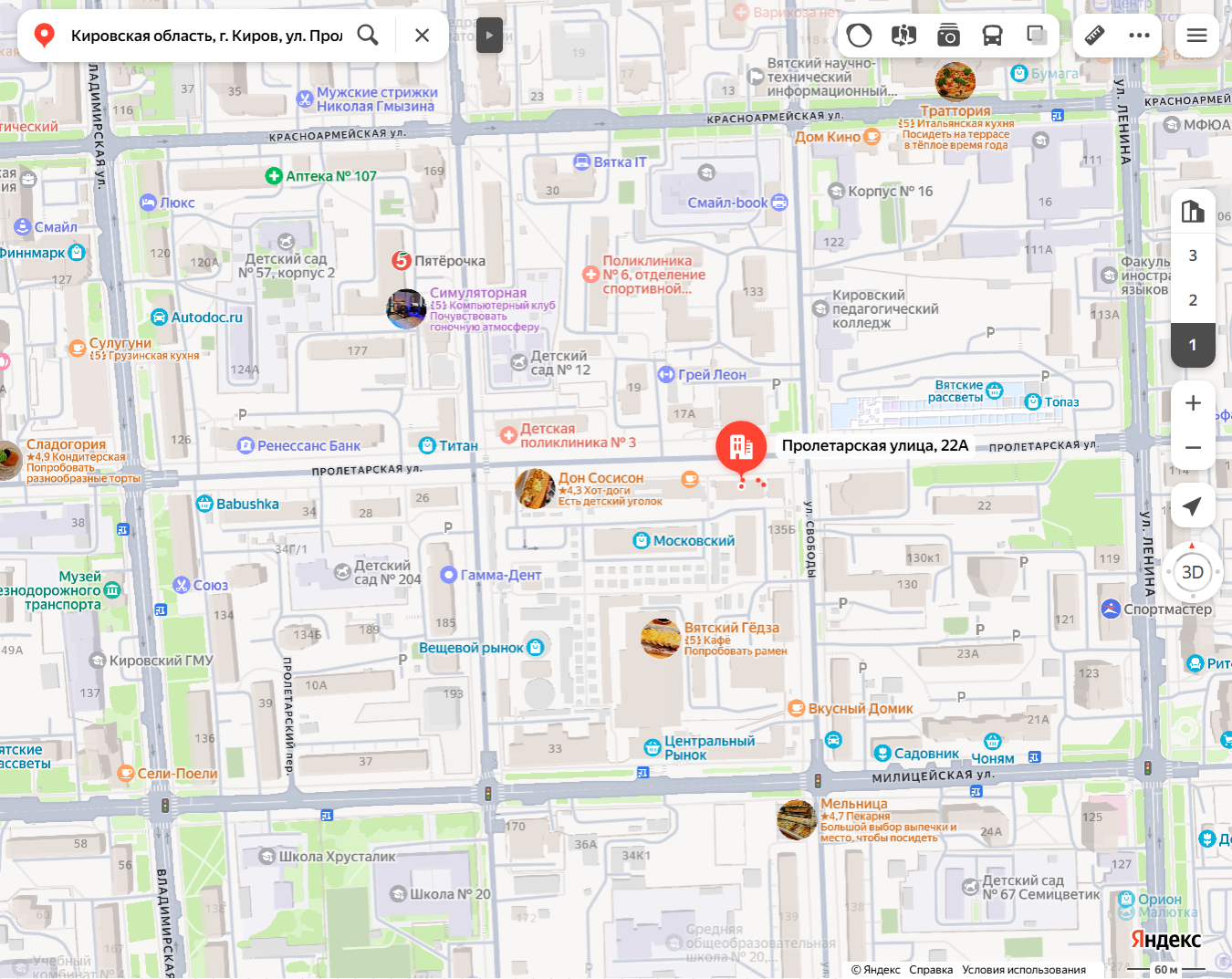Toggle the photos layer camera button

pyautogui.click(x=948, y=36)
